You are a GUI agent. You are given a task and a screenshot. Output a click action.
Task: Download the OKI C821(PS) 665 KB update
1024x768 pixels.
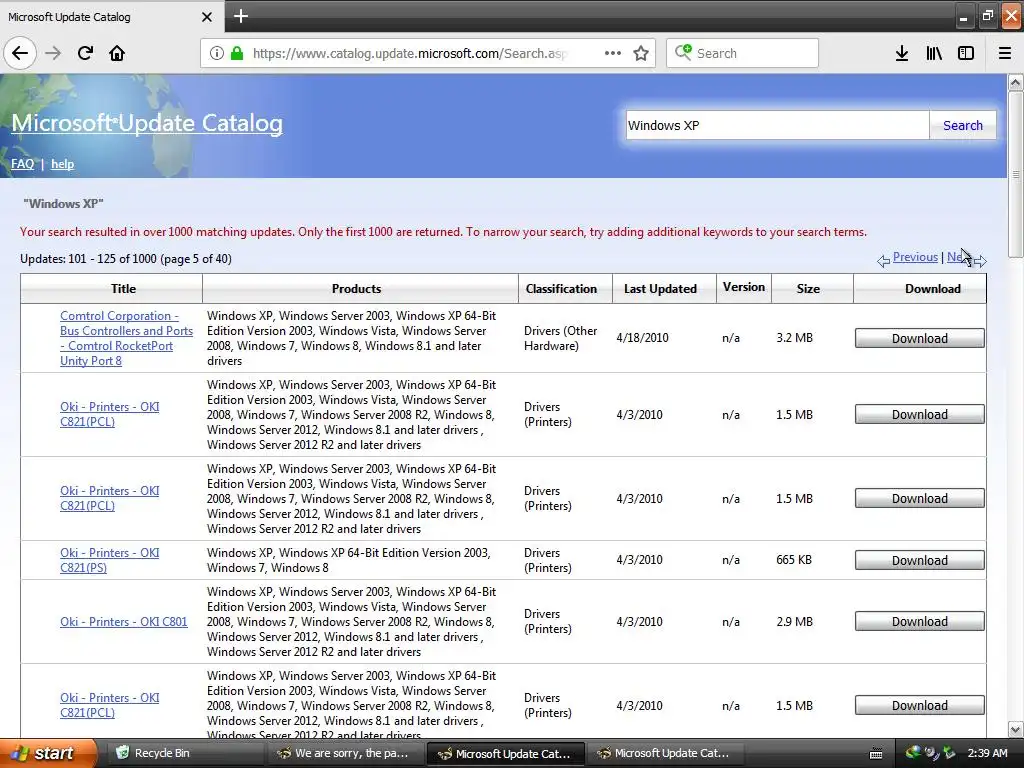pyautogui.click(x=920, y=560)
